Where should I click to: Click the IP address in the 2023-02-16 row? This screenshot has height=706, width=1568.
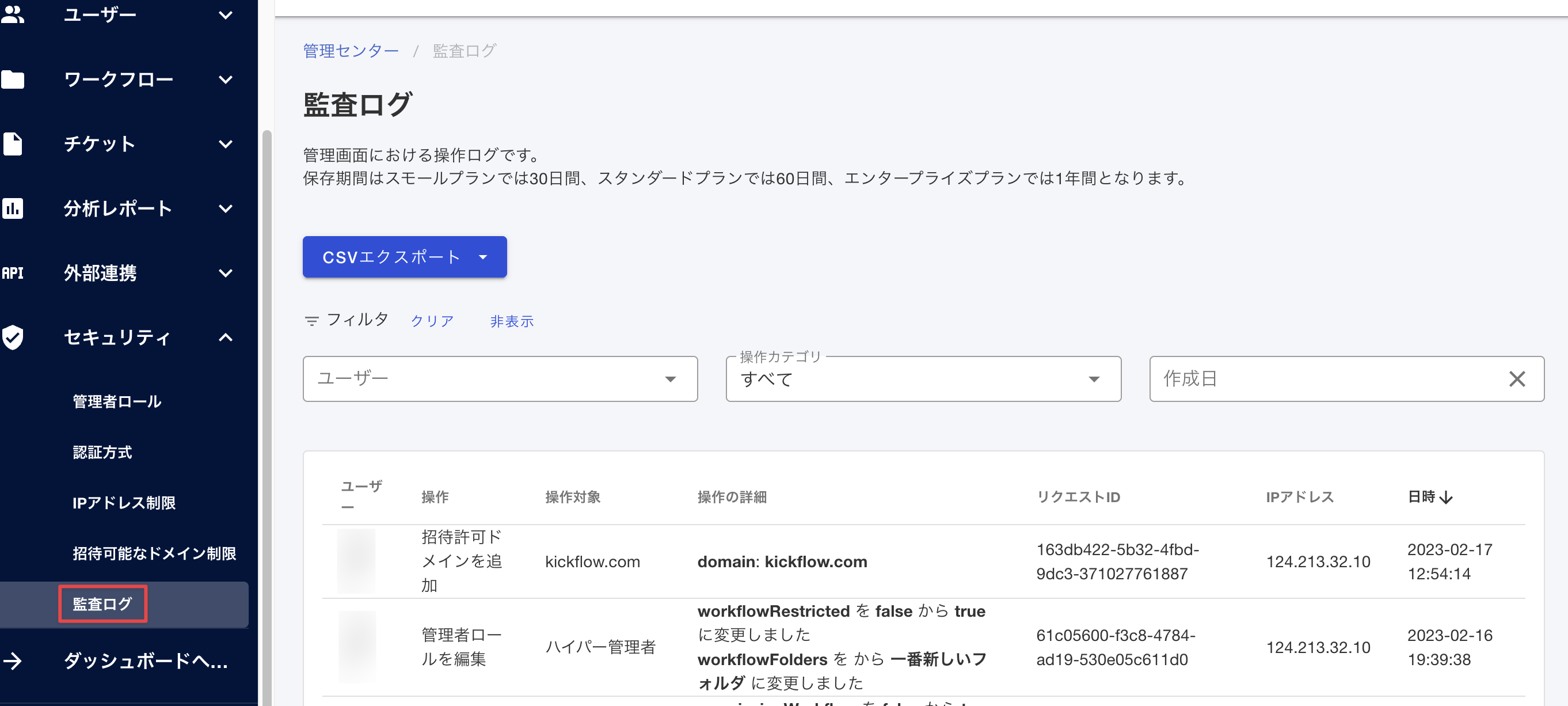pyautogui.click(x=1318, y=647)
